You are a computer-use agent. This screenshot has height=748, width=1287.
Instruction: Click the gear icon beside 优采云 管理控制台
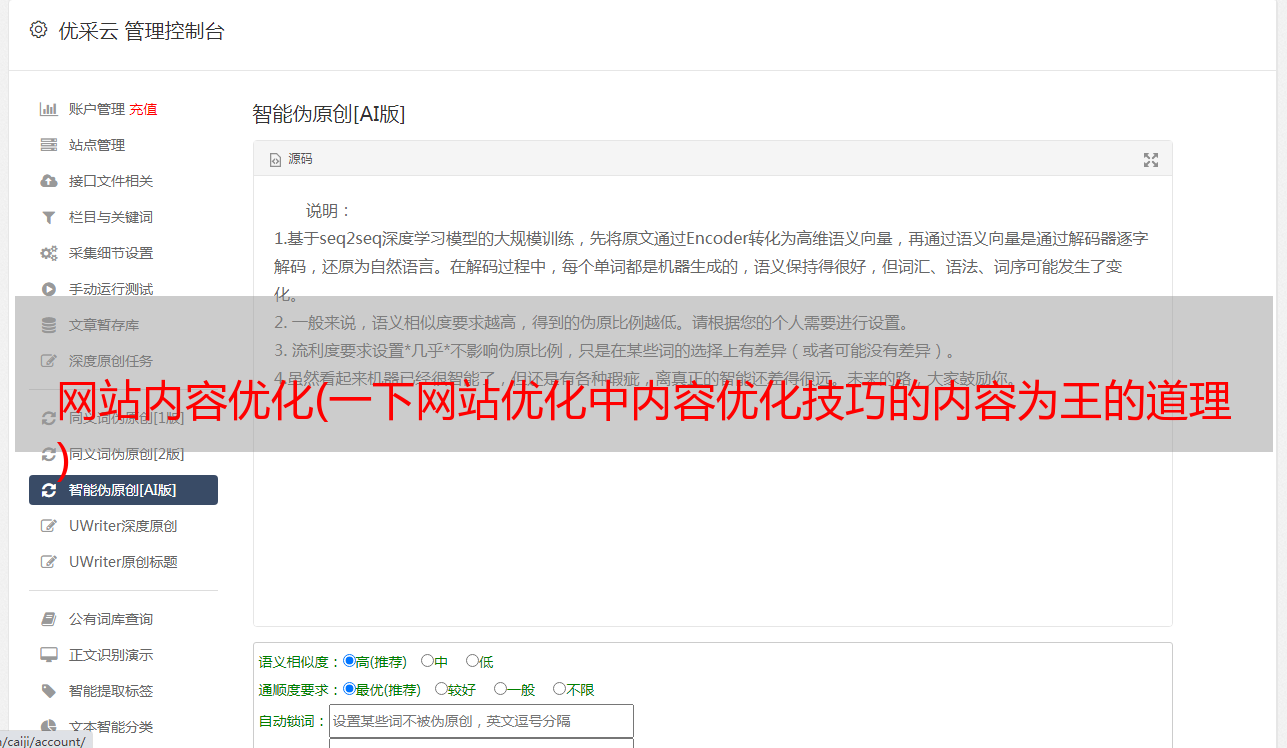click(x=38, y=30)
